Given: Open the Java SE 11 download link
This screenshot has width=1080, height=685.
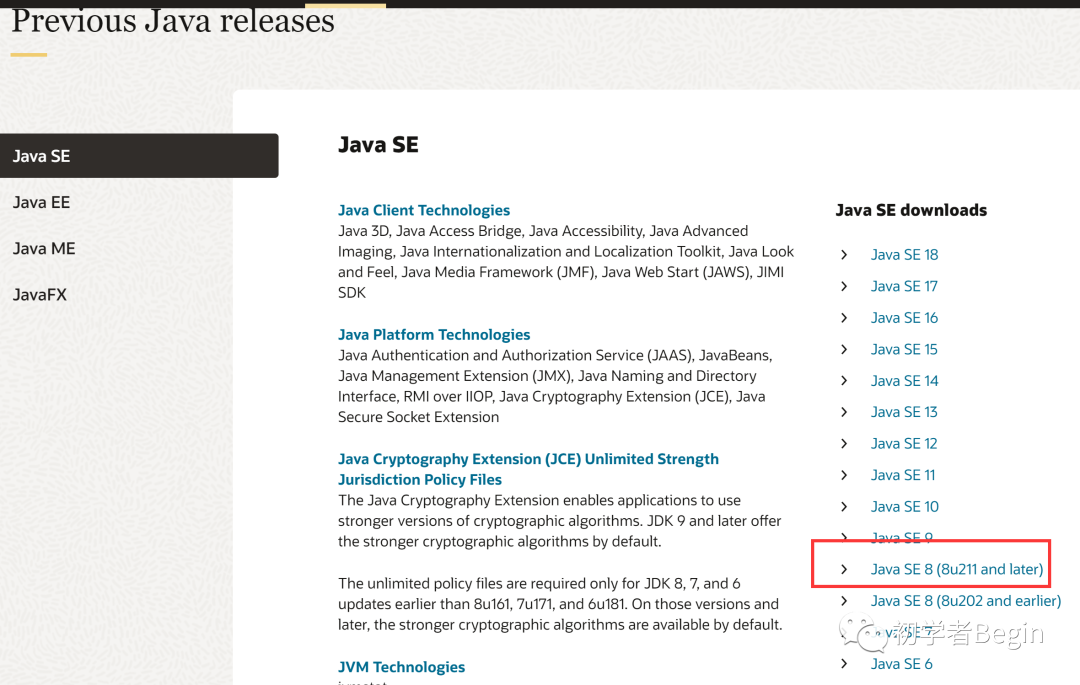Looking at the screenshot, I should (903, 475).
